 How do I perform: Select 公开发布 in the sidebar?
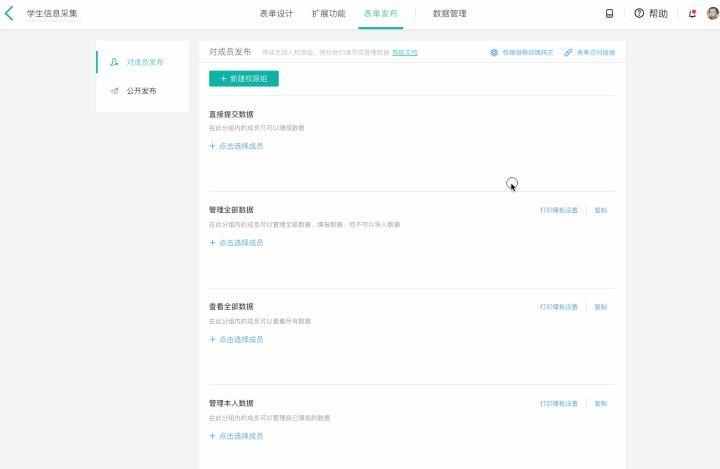(x=141, y=91)
